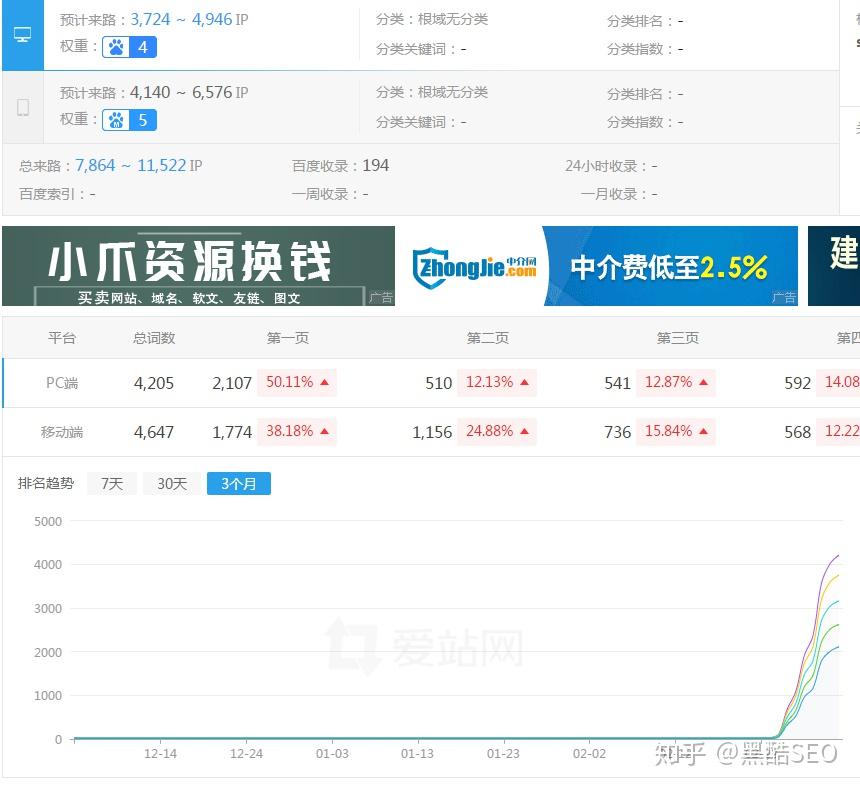
Task: Click the red up arrow beside 15.84%
Action: click(703, 432)
